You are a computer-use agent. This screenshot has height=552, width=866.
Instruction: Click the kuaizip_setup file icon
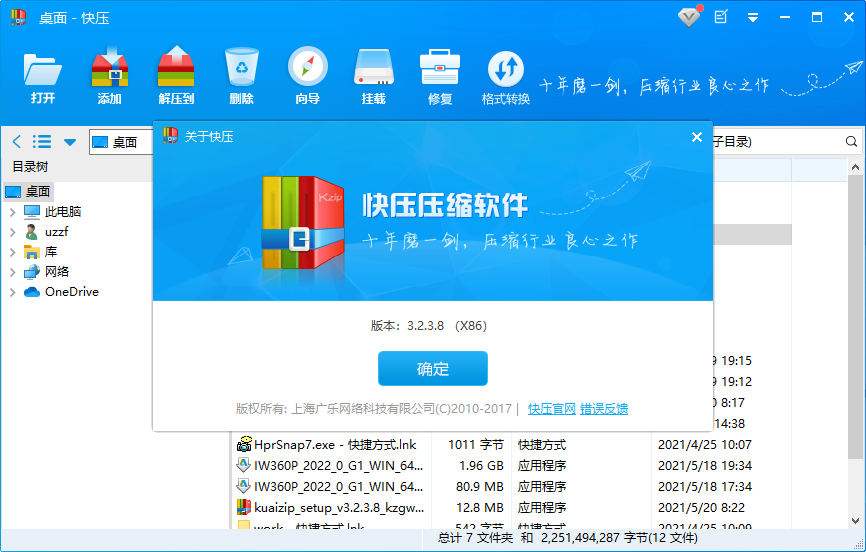click(x=244, y=507)
